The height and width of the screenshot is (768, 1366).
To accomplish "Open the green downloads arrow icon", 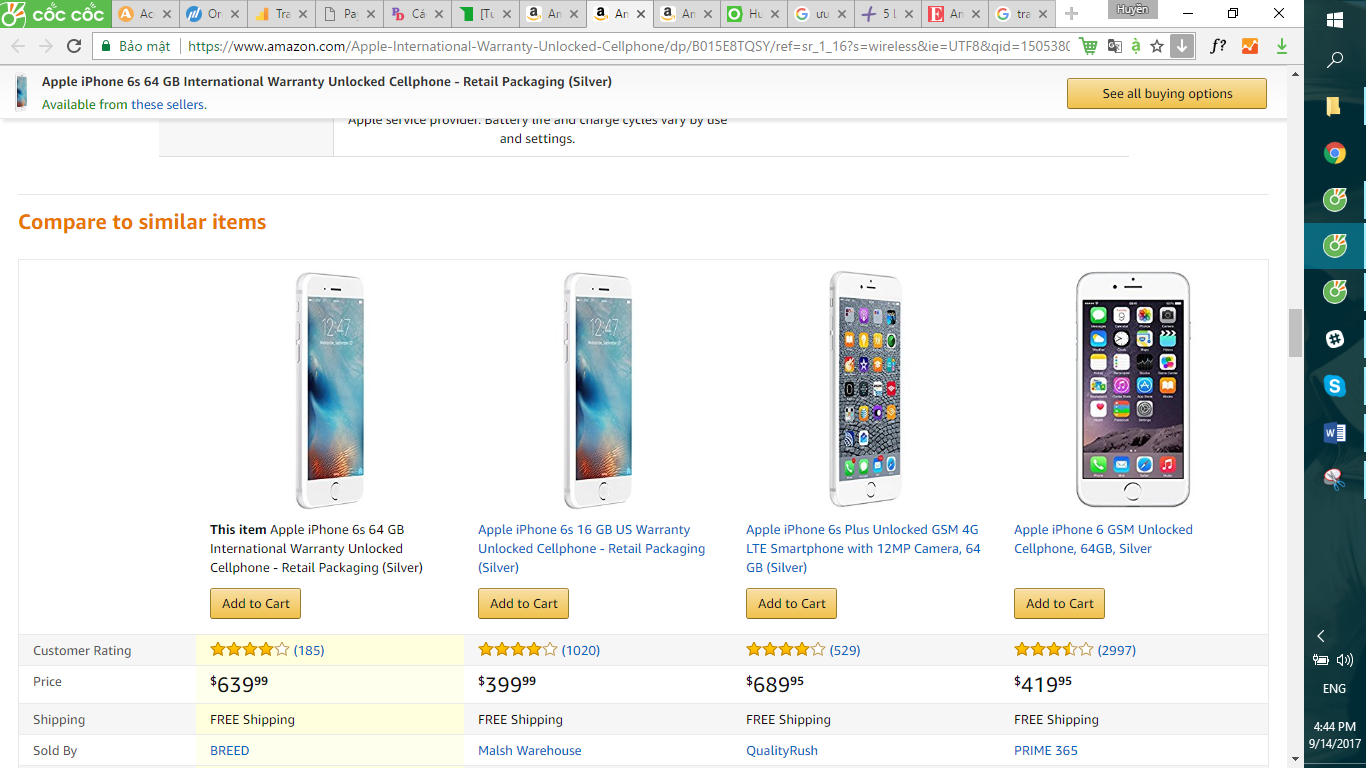I will tap(1282, 46).
